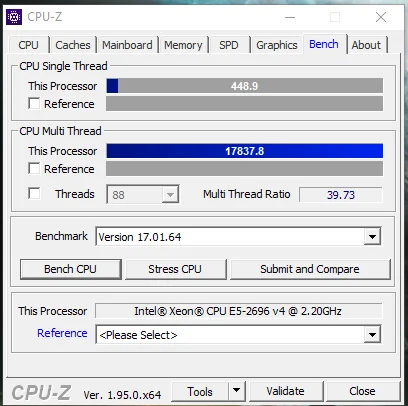Viewport: 408px width, 406px height.
Task: Select the SPD tab
Action: point(229,45)
